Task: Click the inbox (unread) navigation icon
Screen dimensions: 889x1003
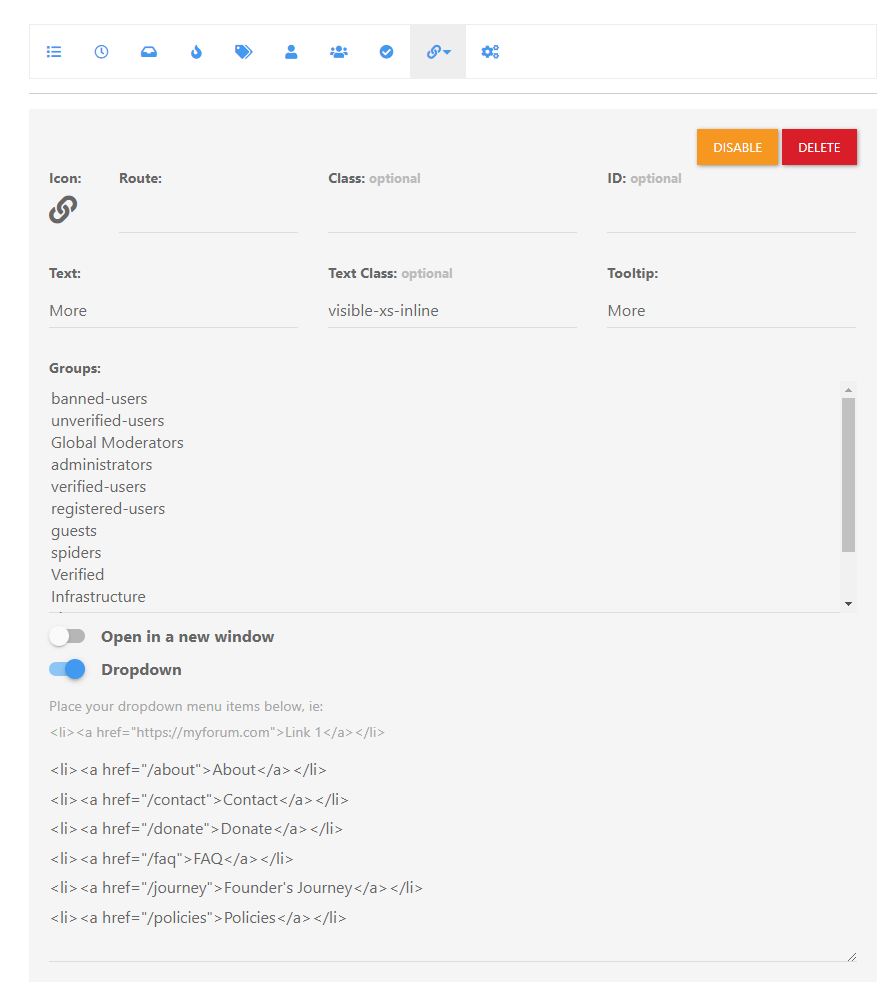Action: [149, 52]
